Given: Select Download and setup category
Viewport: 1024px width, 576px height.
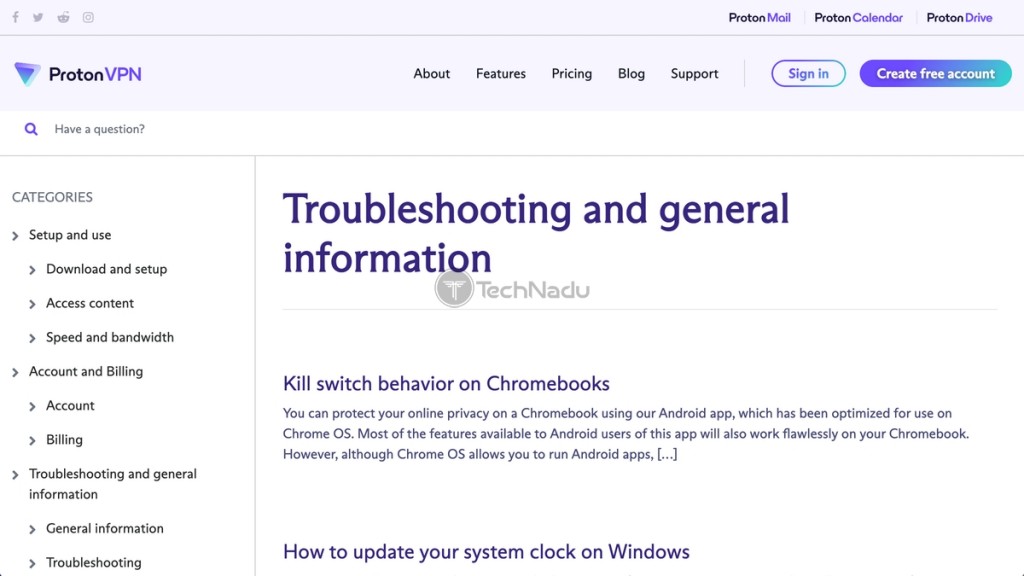Looking at the screenshot, I should click(x=106, y=269).
